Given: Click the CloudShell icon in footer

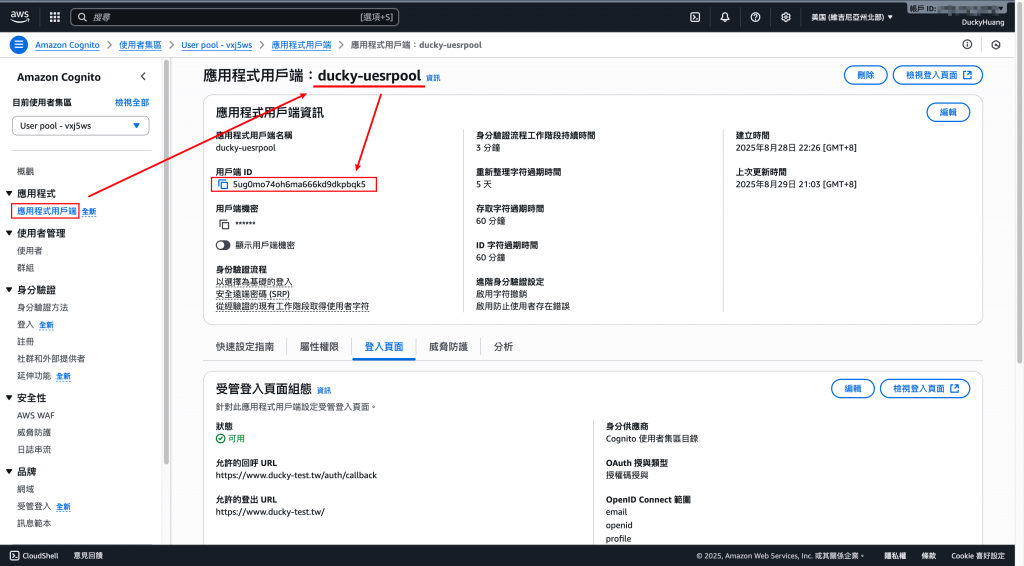Looking at the screenshot, I should pos(14,556).
